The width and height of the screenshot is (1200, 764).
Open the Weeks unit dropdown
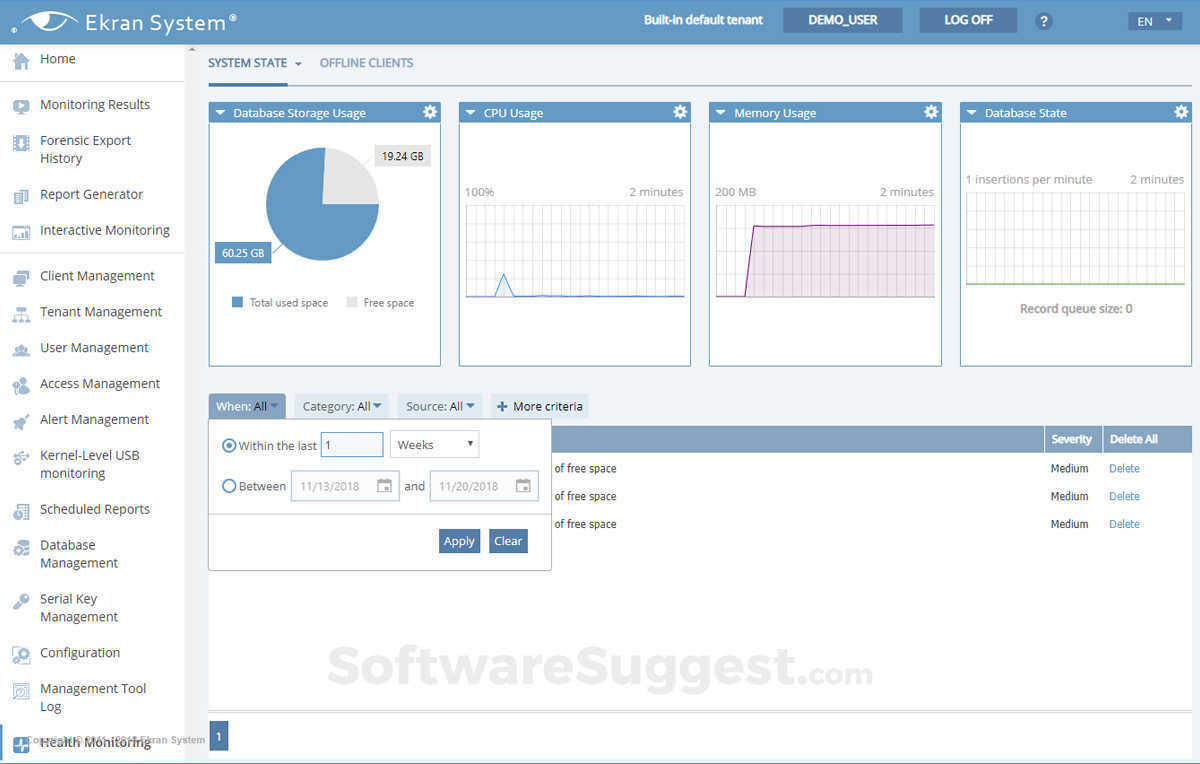pyautogui.click(x=434, y=445)
